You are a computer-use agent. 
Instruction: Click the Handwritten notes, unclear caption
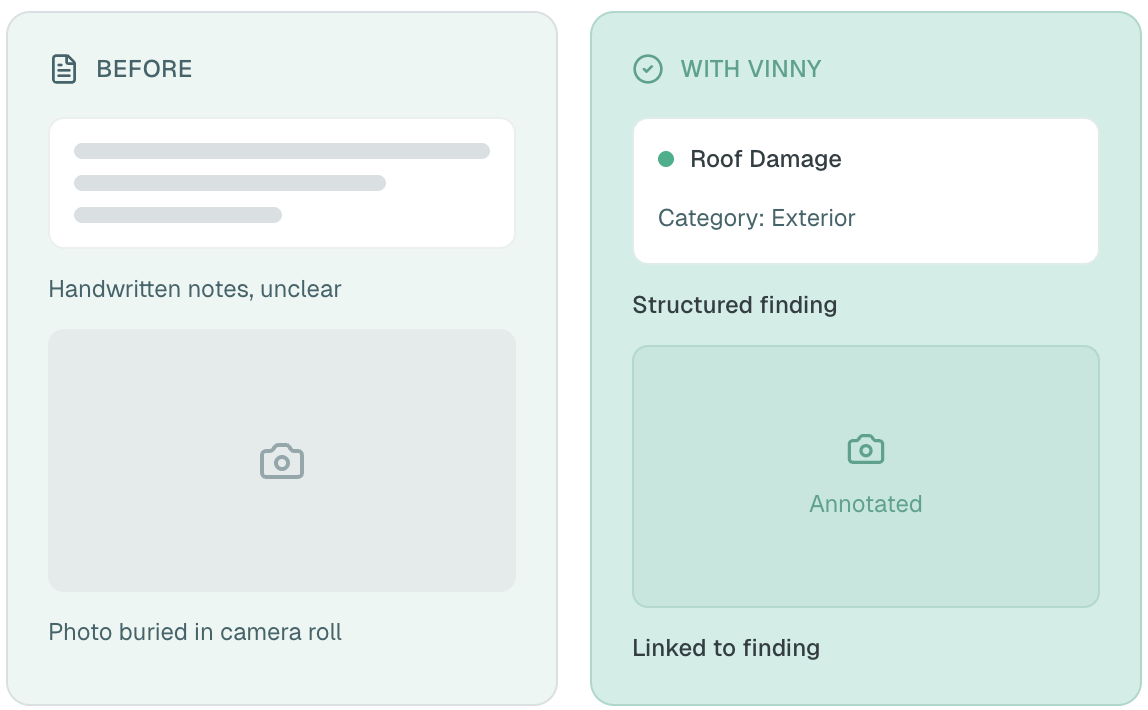(195, 289)
